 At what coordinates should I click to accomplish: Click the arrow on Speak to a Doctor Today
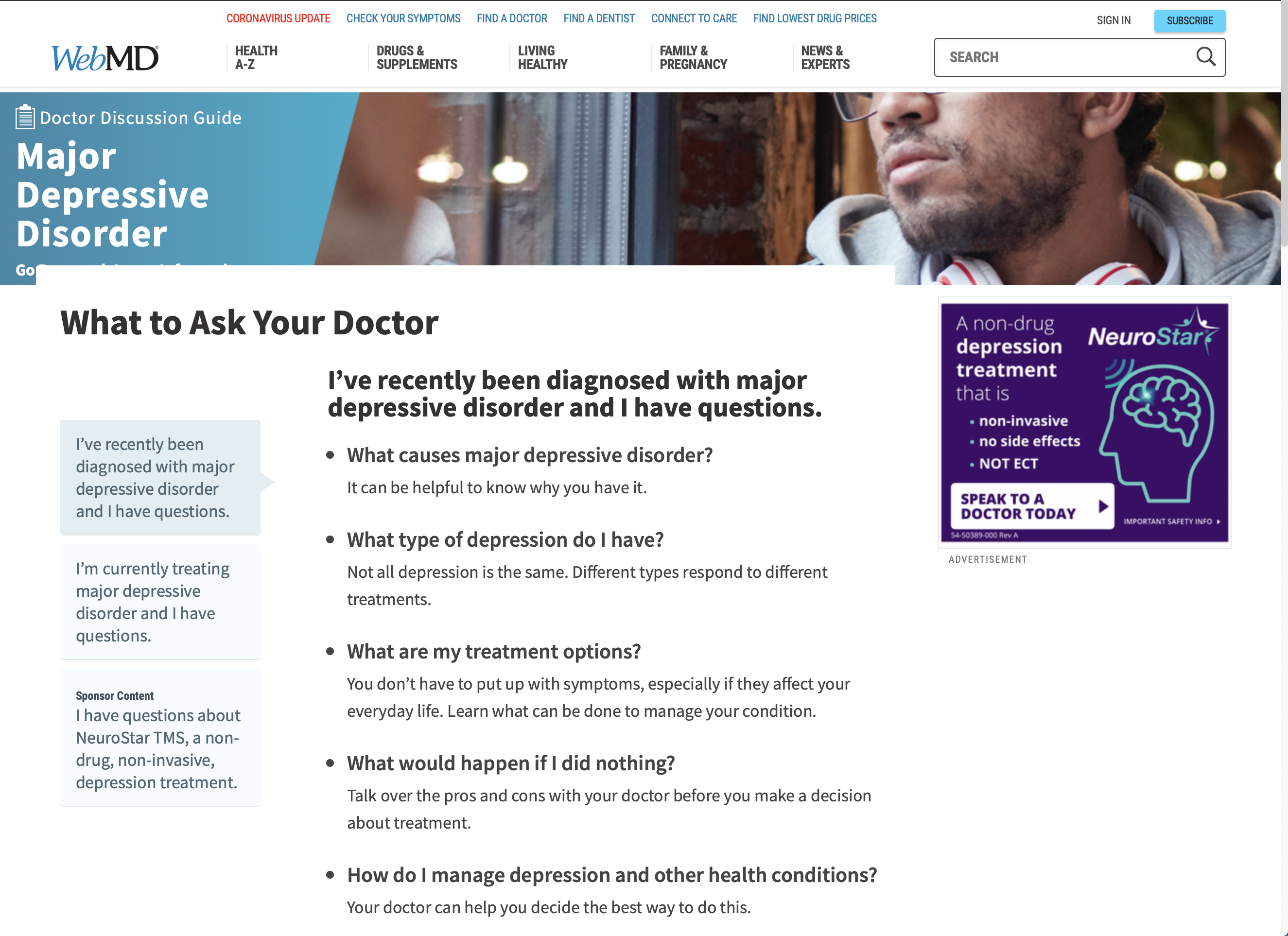coord(1103,506)
